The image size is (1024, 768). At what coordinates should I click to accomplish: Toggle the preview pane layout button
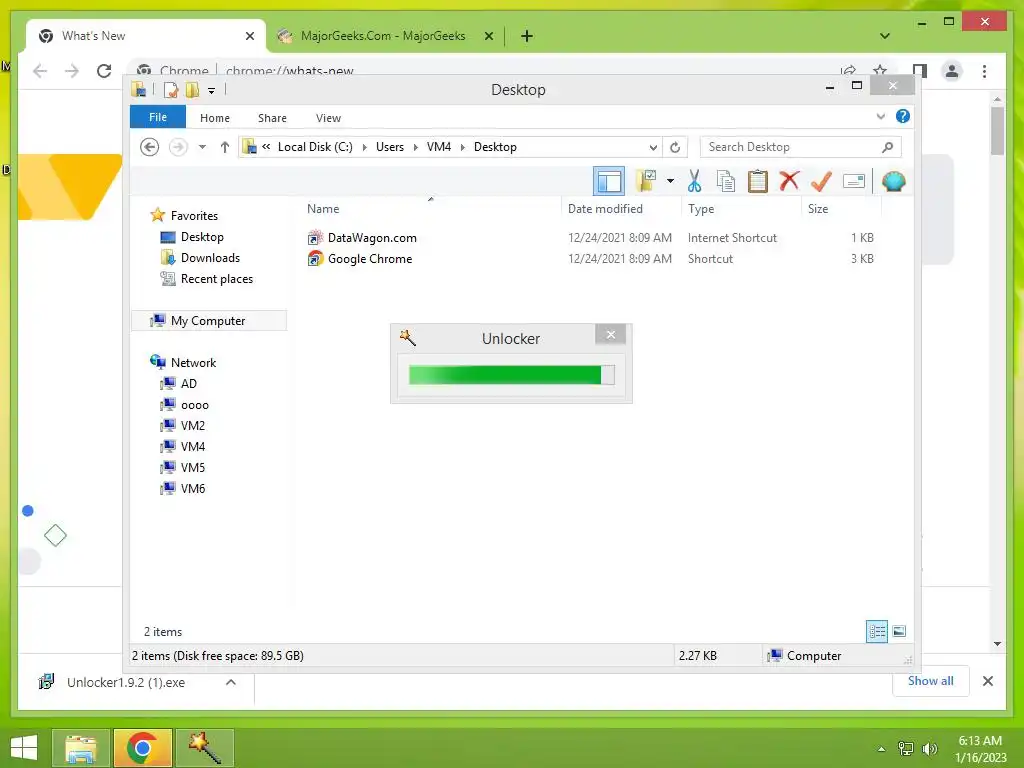tap(609, 182)
